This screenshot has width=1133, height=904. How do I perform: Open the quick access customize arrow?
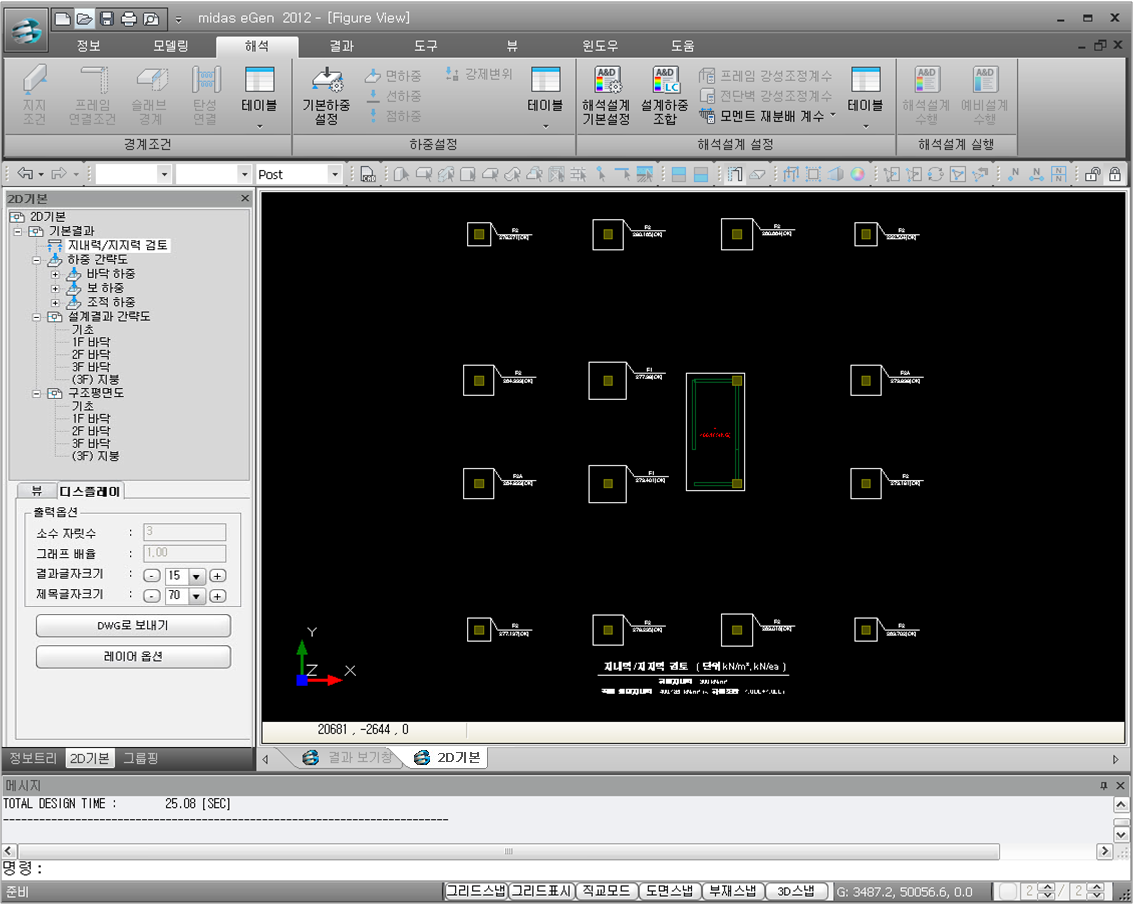tap(178, 20)
